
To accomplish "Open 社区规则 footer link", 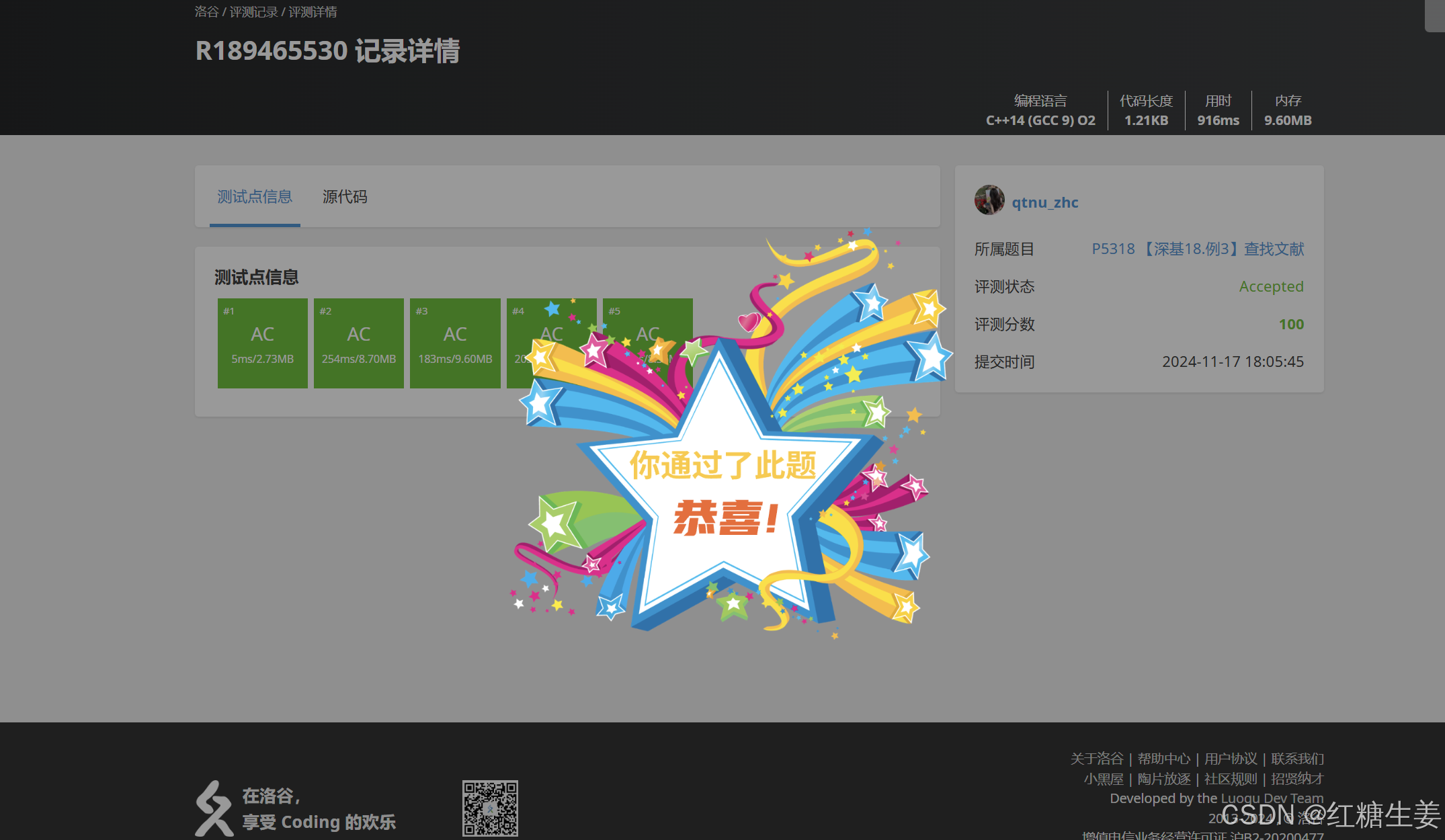I will point(1231,779).
